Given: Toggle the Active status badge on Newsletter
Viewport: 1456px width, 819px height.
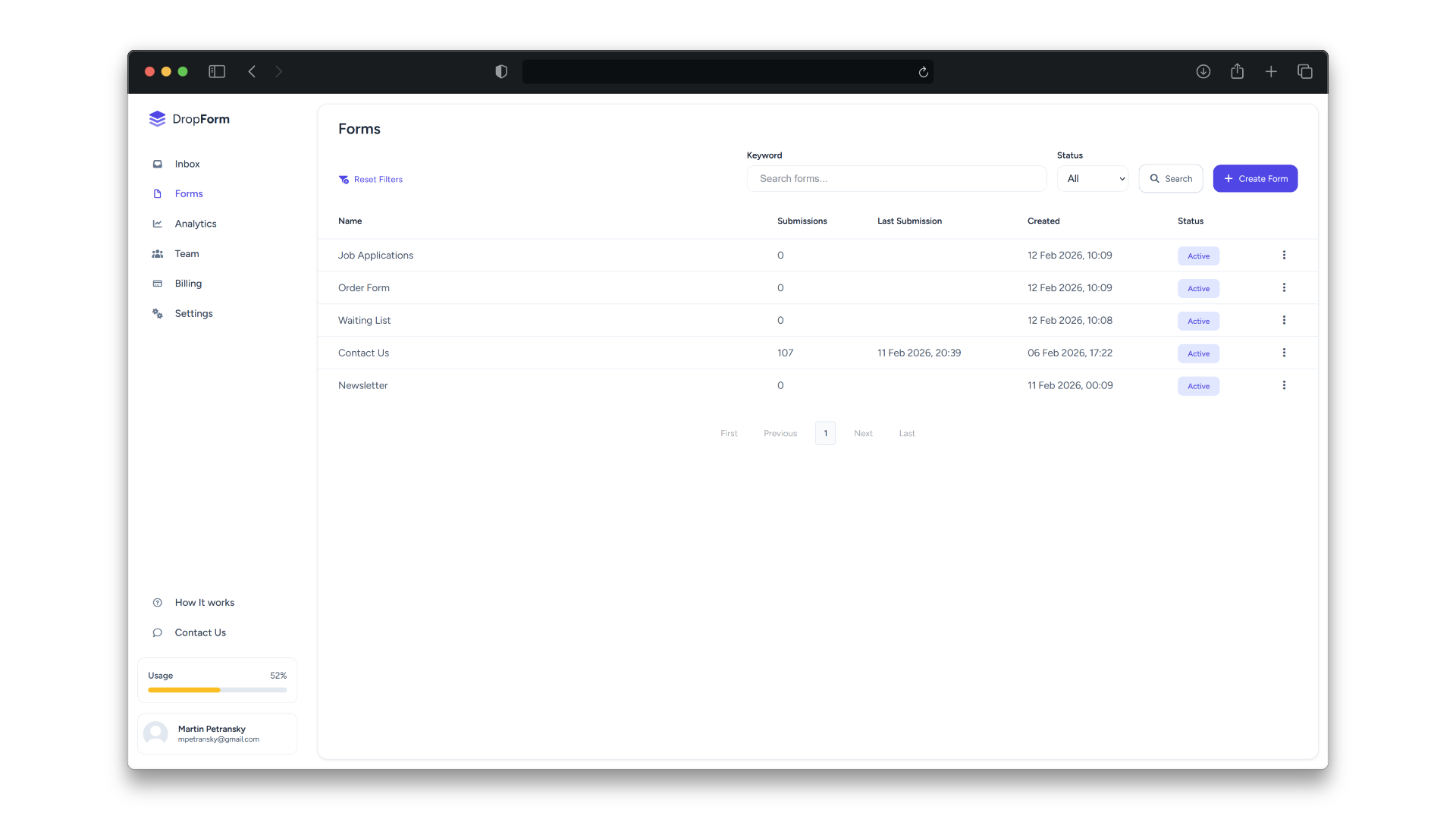Looking at the screenshot, I should [1198, 386].
